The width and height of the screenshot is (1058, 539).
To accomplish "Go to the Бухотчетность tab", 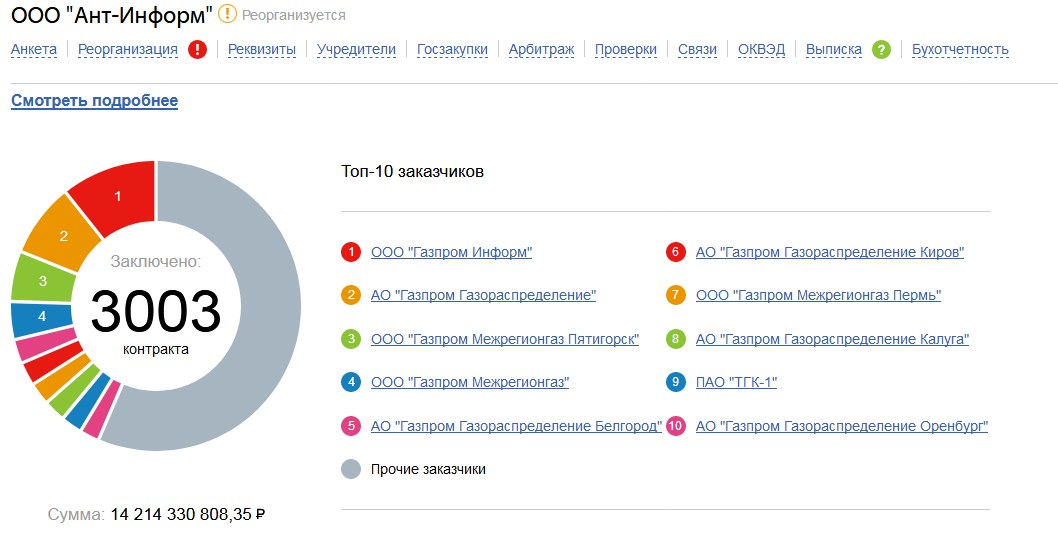I will pos(960,49).
